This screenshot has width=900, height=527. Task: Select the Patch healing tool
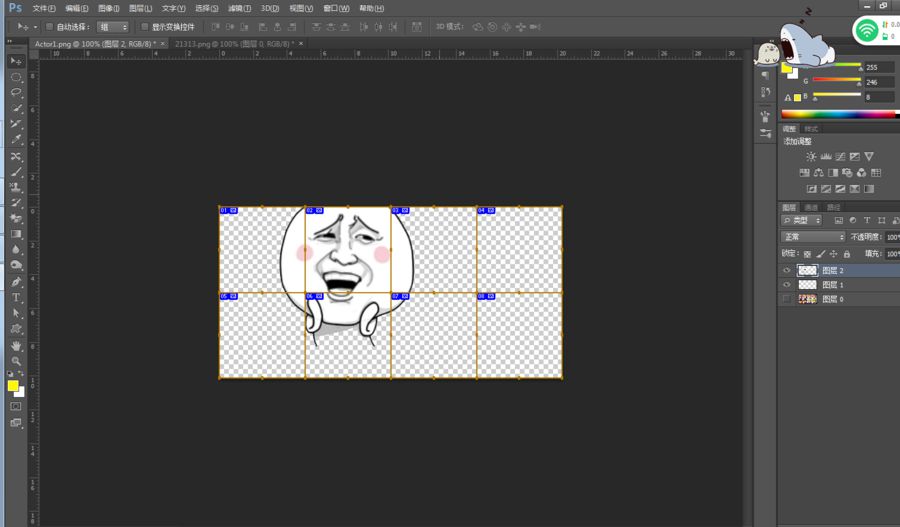pyautogui.click(x=15, y=156)
